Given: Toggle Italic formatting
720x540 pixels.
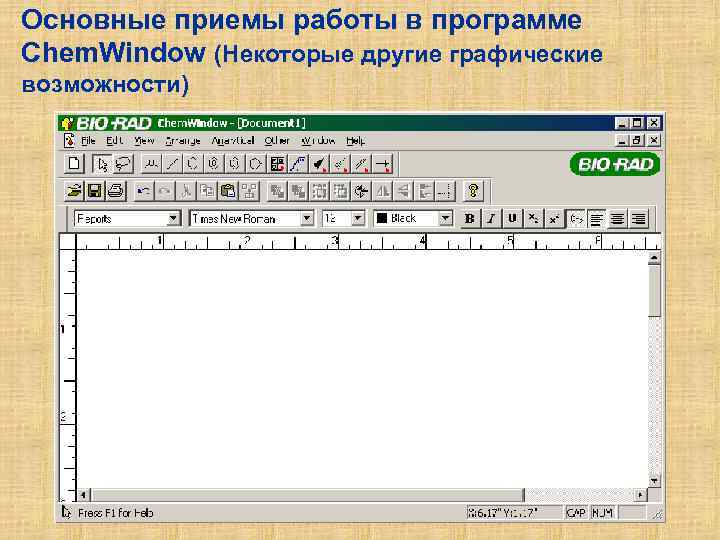Looking at the screenshot, I should 490,219.
